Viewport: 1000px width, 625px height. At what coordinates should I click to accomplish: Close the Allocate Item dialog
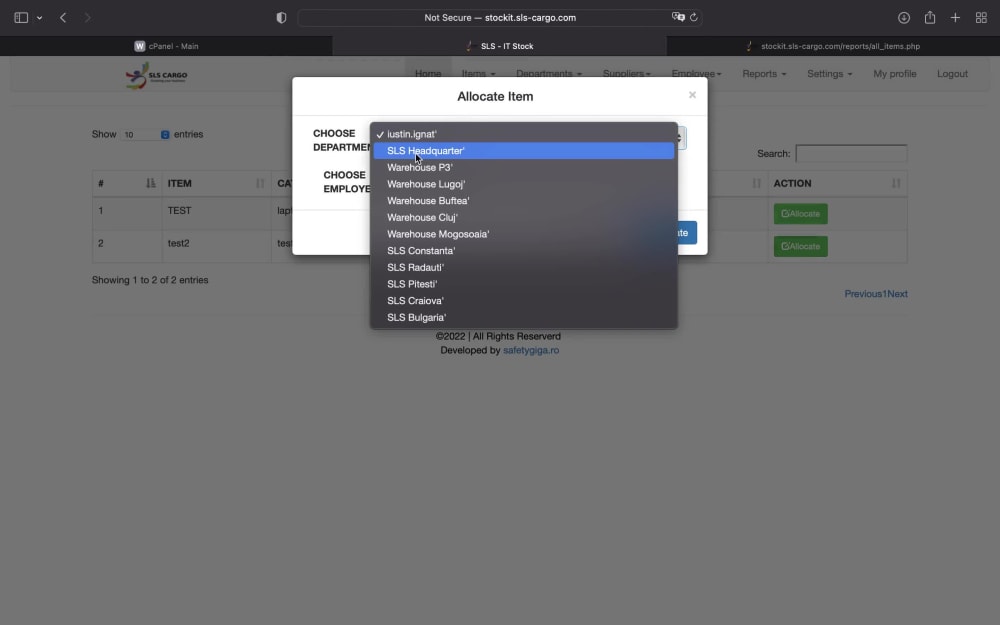692,95
